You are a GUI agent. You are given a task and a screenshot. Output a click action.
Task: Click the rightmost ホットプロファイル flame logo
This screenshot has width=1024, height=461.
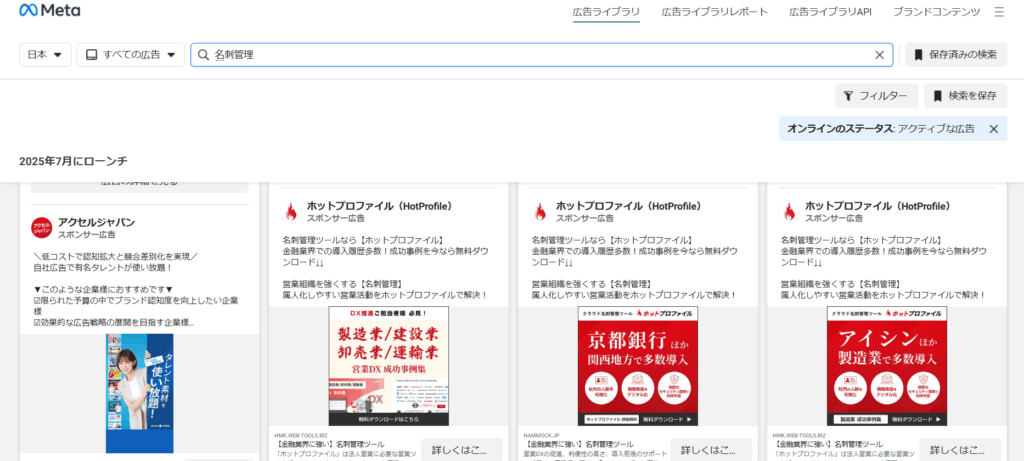pos(790,211)
